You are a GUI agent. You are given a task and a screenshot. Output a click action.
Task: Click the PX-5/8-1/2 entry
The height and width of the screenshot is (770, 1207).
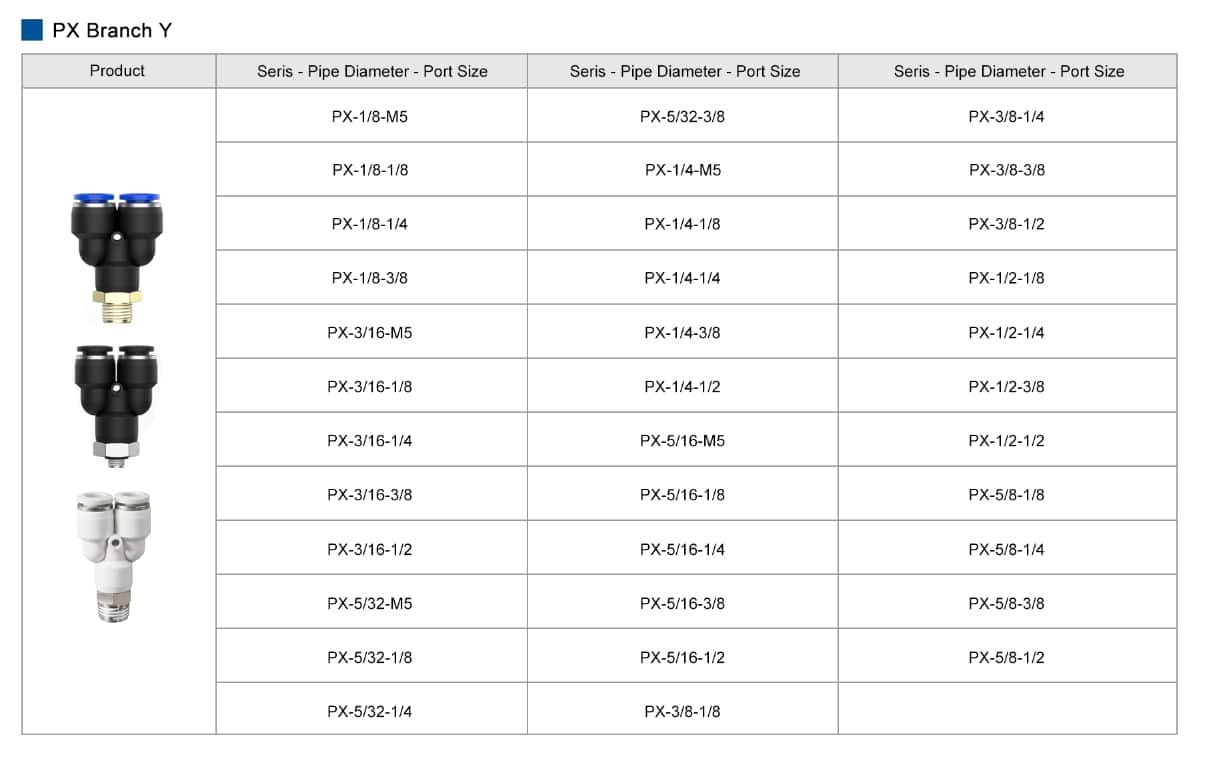click(1006, 657)
